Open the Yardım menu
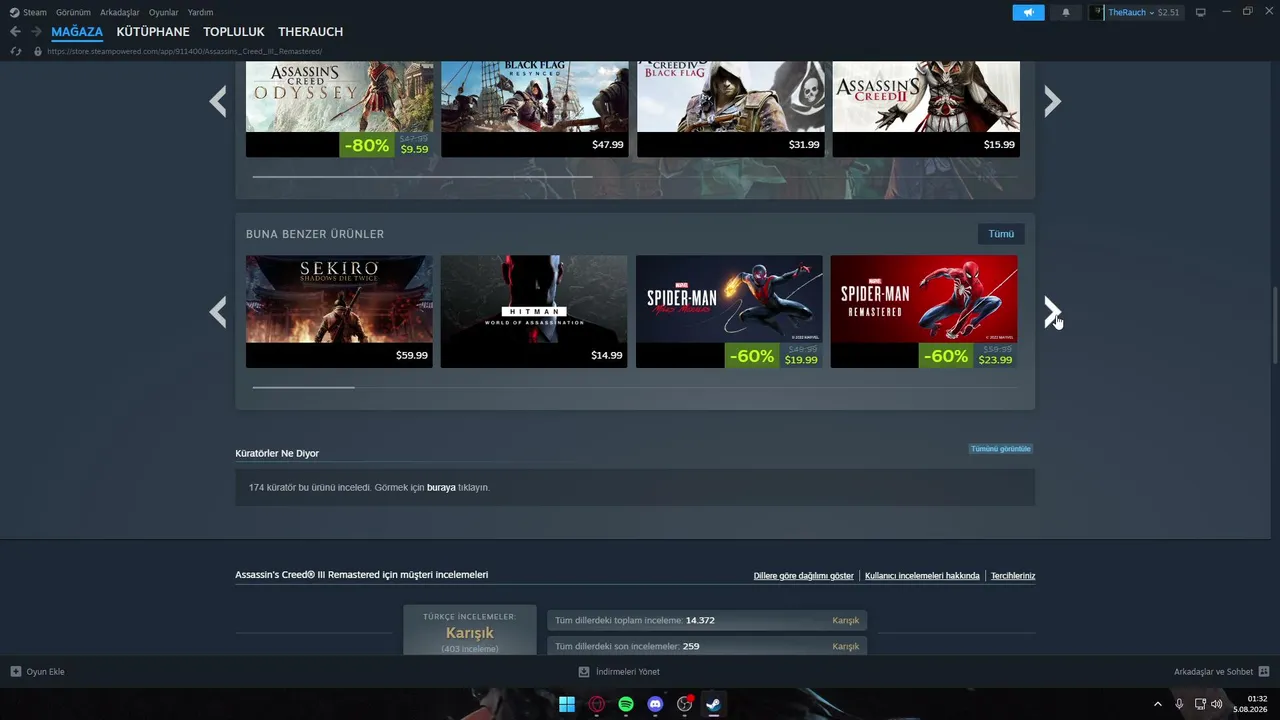This screenshot has height=720, width=1280. click(x=200, y=12)
